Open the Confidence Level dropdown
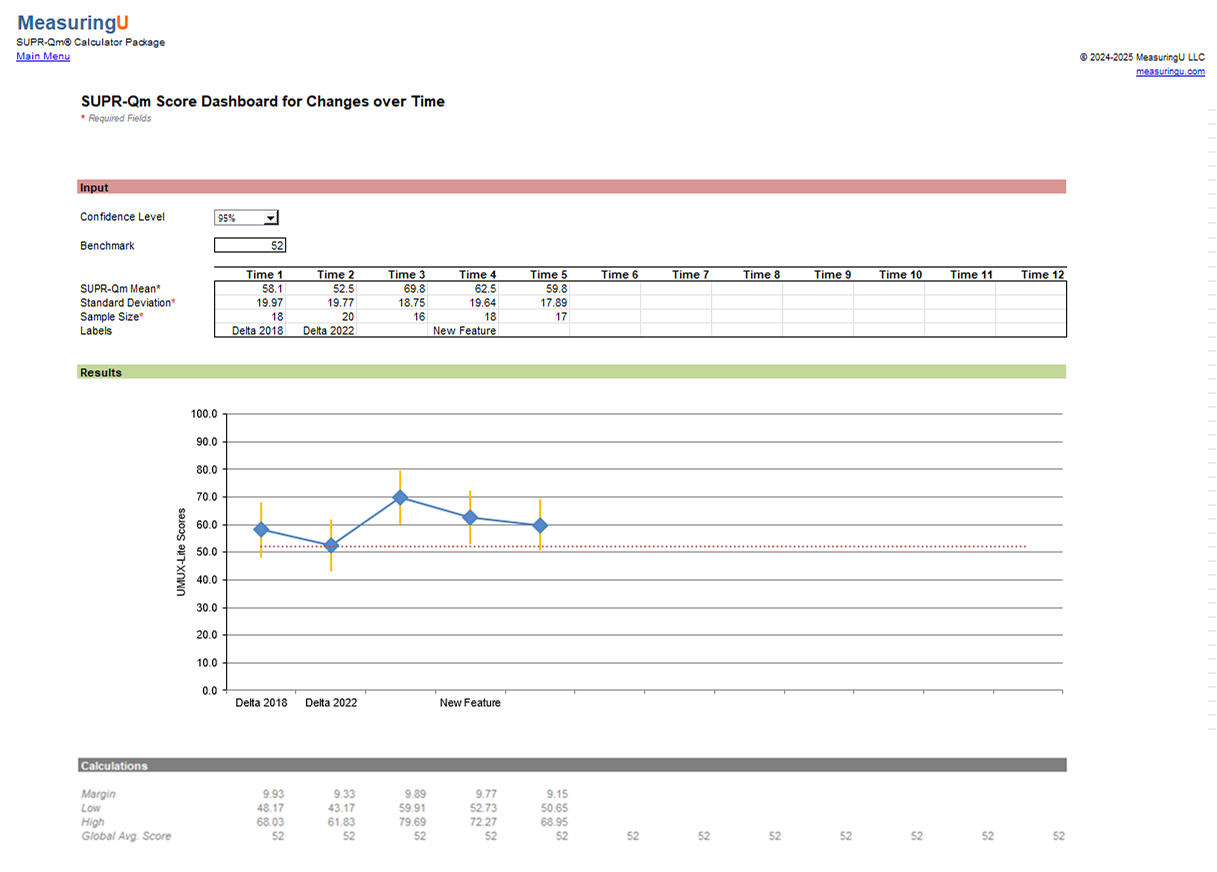This screenshot has width=1217, height=872. click(x=245, y=217)
